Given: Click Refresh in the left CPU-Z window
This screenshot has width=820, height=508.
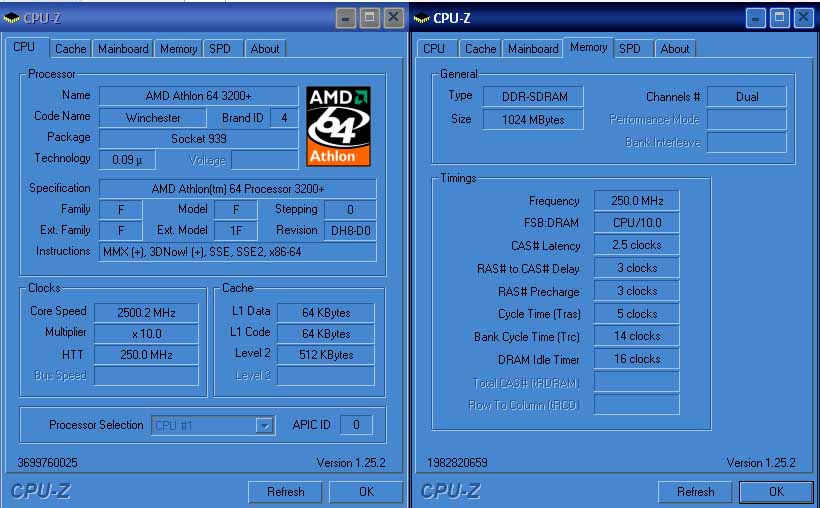Looking at the screenshot, I should (285, 492).
